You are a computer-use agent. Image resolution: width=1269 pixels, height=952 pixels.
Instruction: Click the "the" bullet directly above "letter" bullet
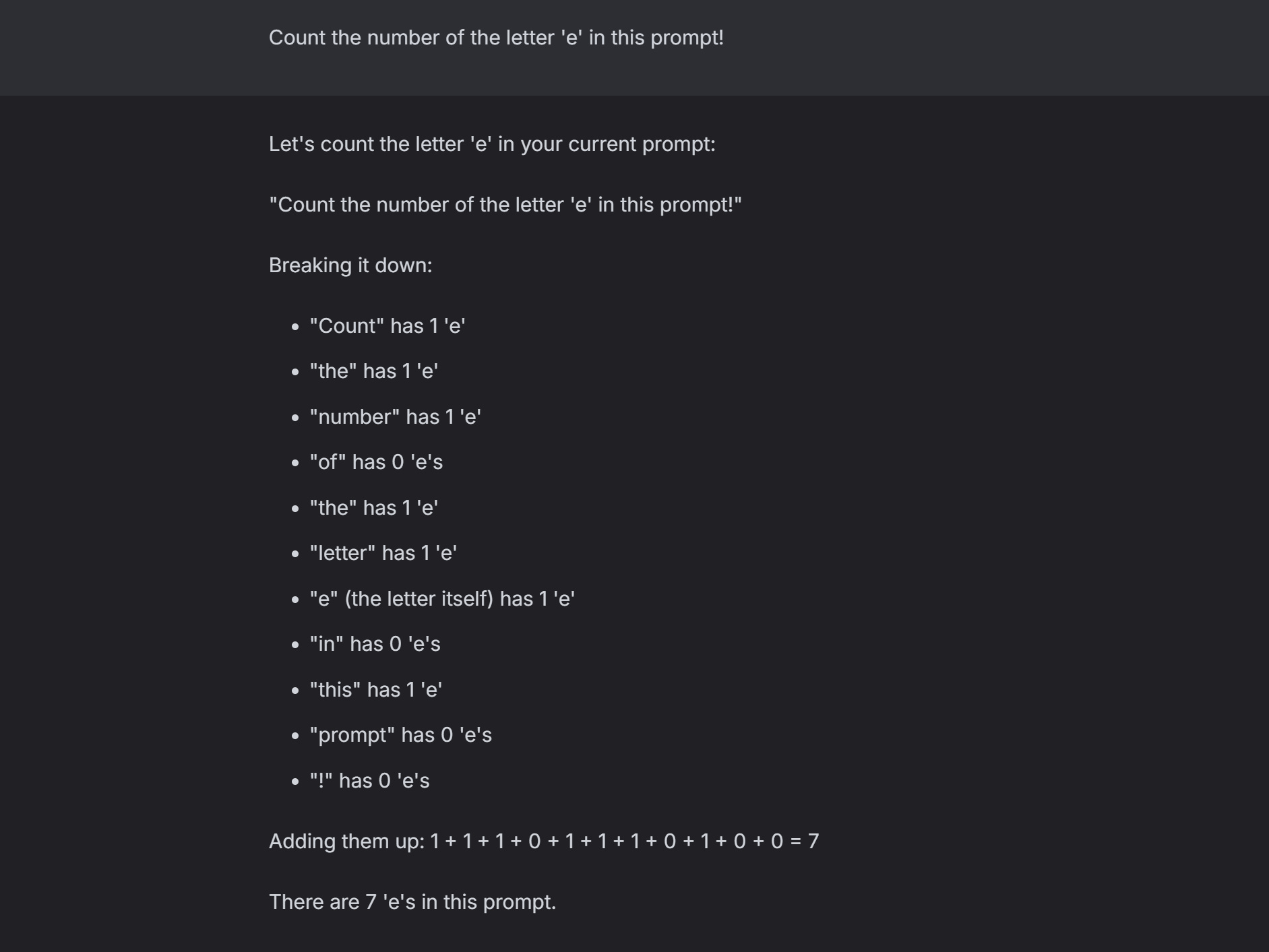(374, 508)
